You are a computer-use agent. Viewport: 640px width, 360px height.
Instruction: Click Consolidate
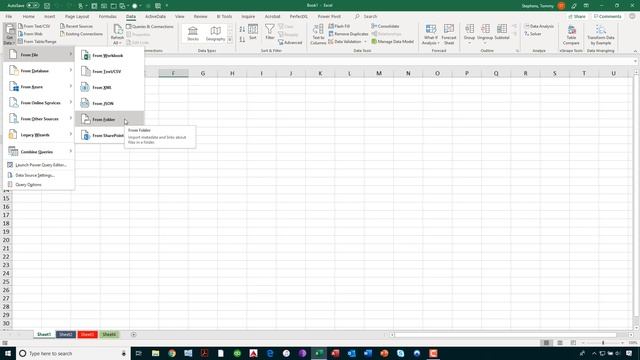(x=385, y=26)
